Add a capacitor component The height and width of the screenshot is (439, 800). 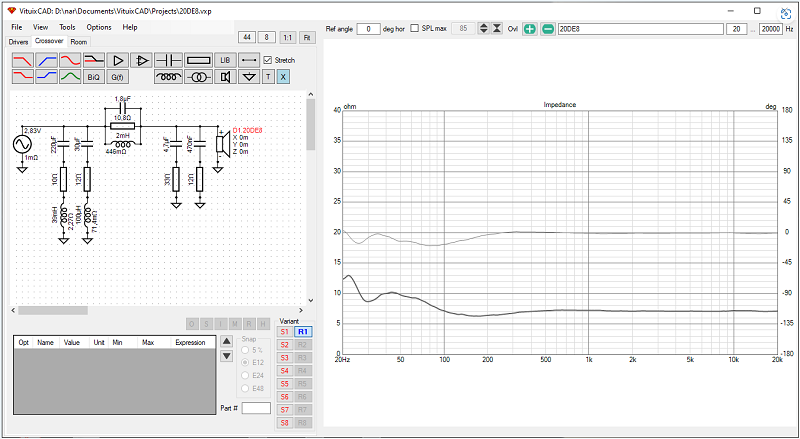point(168,60)
